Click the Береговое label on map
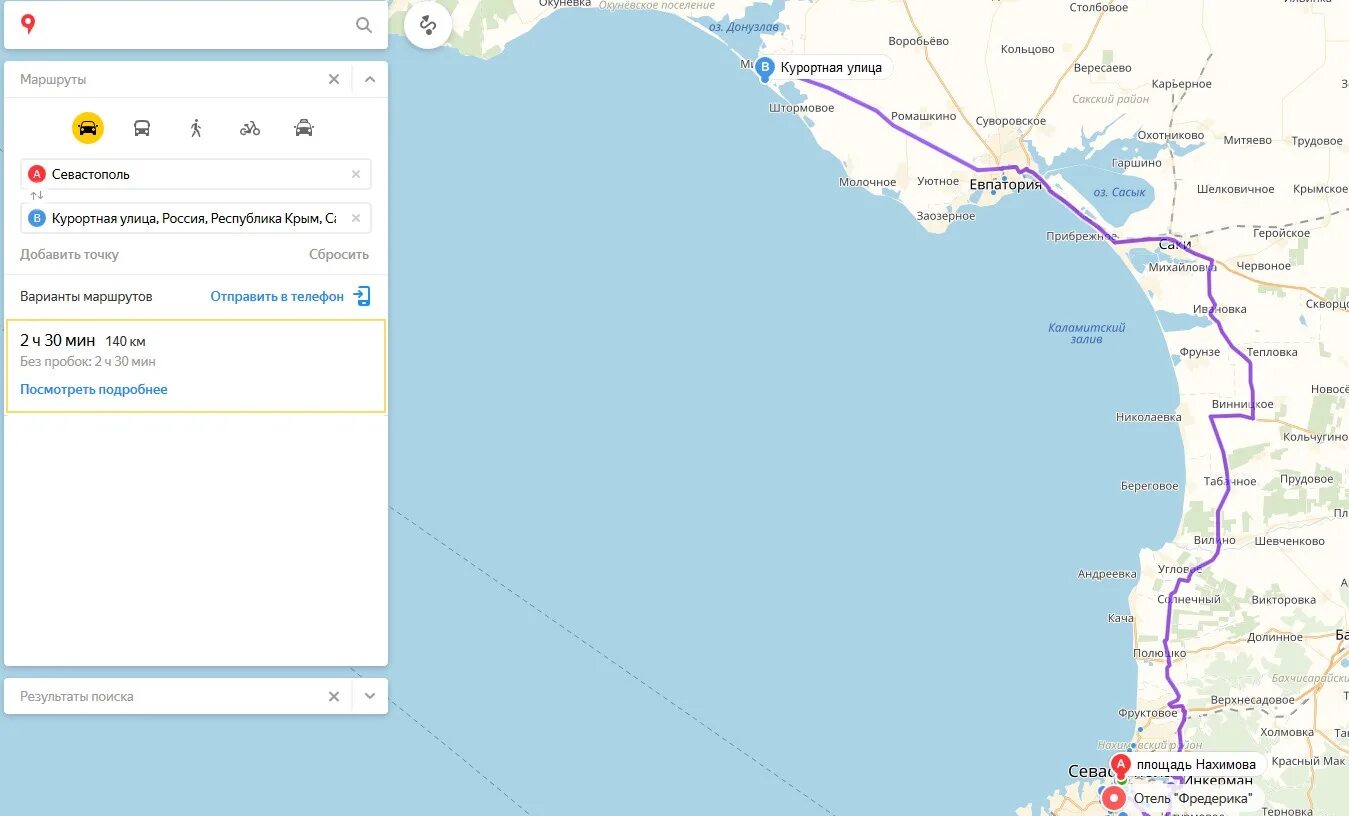This screenshot has height=816, width=1349. click(x=1149, y=486)
